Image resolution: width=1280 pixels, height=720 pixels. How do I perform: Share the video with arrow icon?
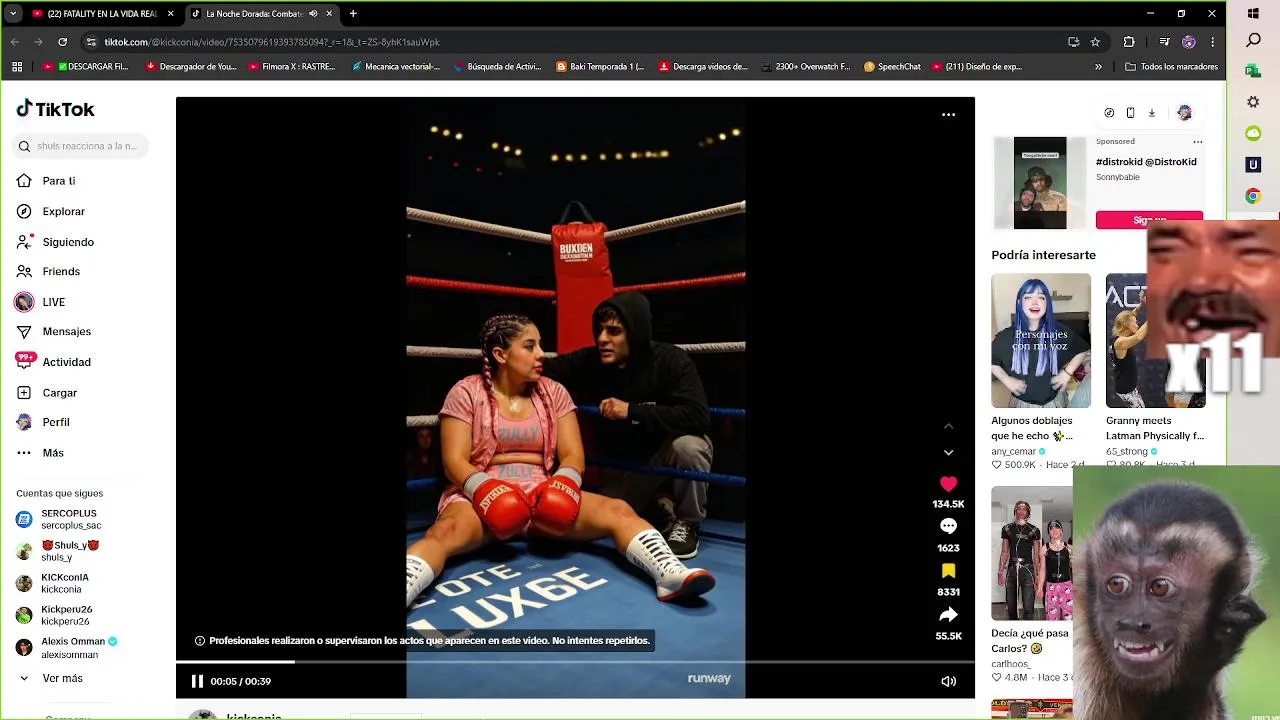click(948, 614)
